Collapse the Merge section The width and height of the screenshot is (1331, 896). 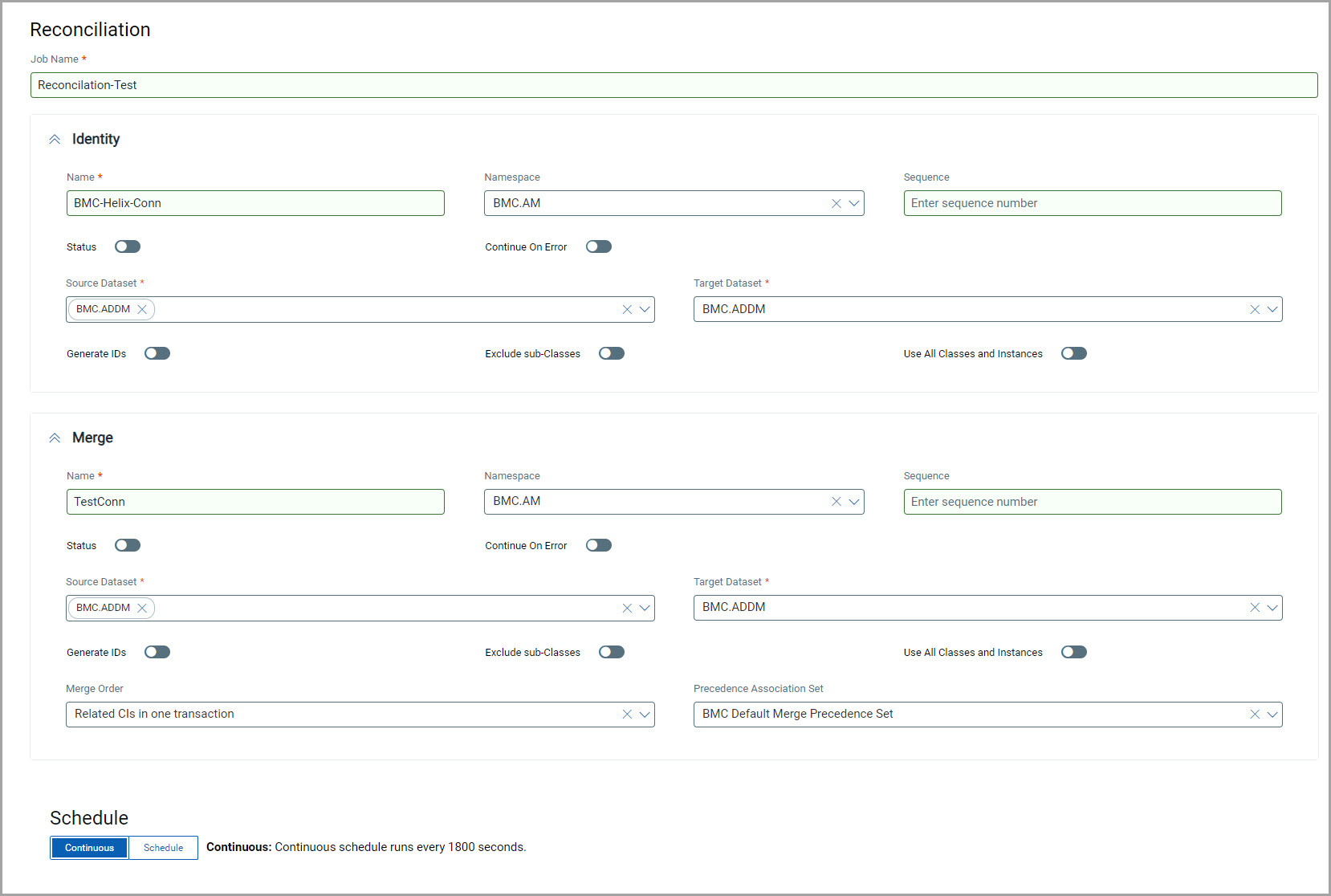pyautogui.click(x=55, y=438)
